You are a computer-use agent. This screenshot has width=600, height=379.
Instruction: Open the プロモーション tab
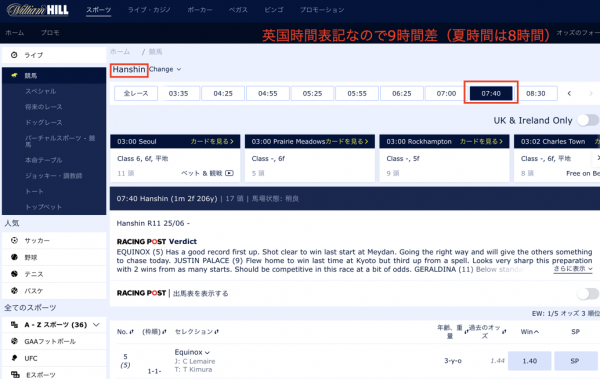coord(322,10)
